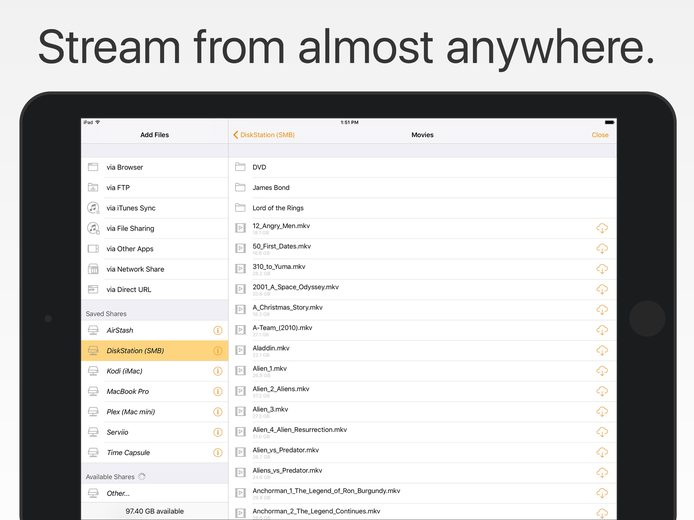Screen dimensions: 694x520
Task: Tap the download cloud icon for 12_Angry_Men.mkv
Action: point(601,228)
